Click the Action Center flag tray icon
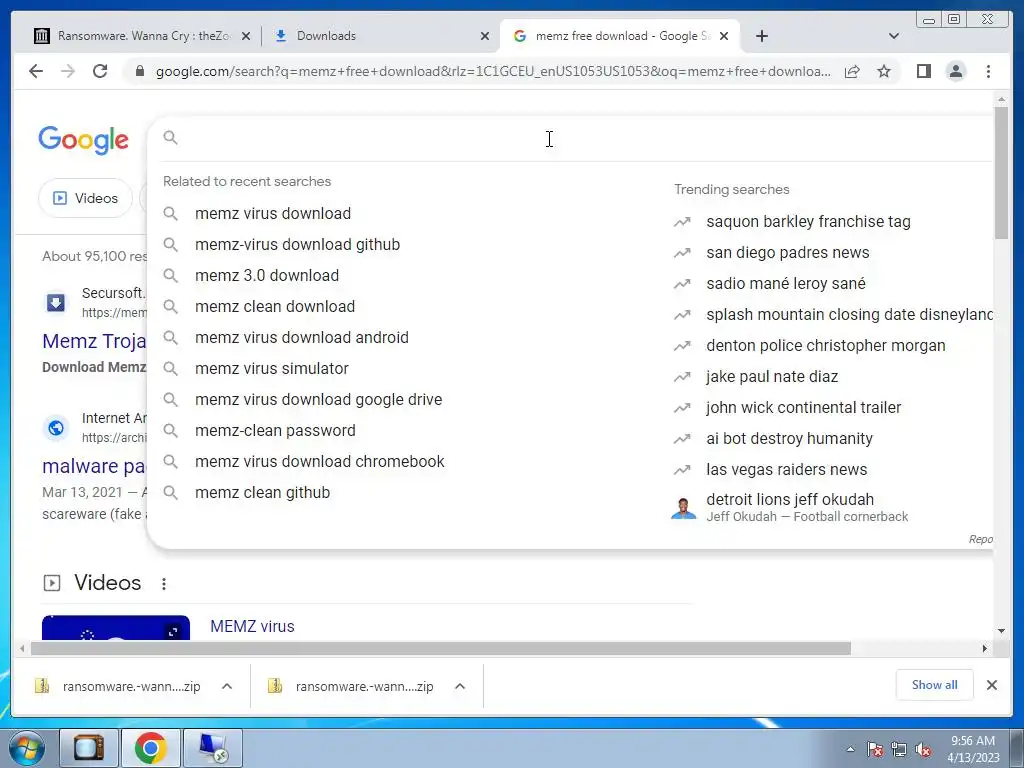 [875, 749]
